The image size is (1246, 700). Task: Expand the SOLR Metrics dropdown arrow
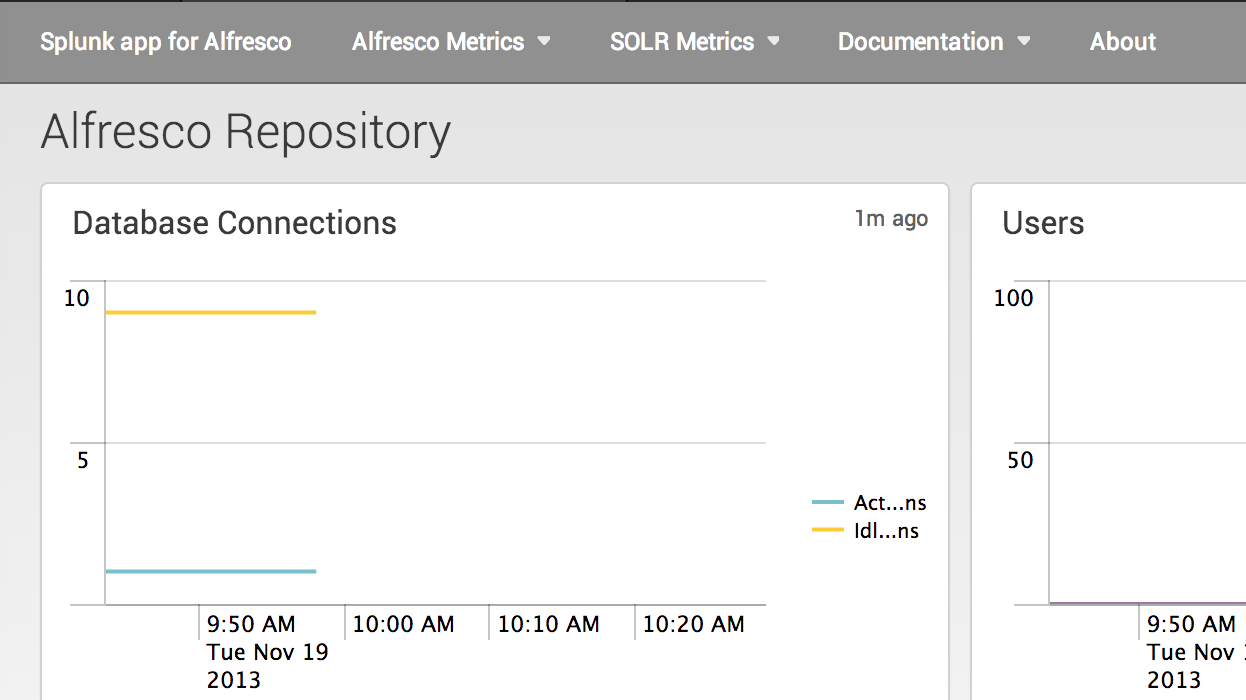[x=773, y=42]
